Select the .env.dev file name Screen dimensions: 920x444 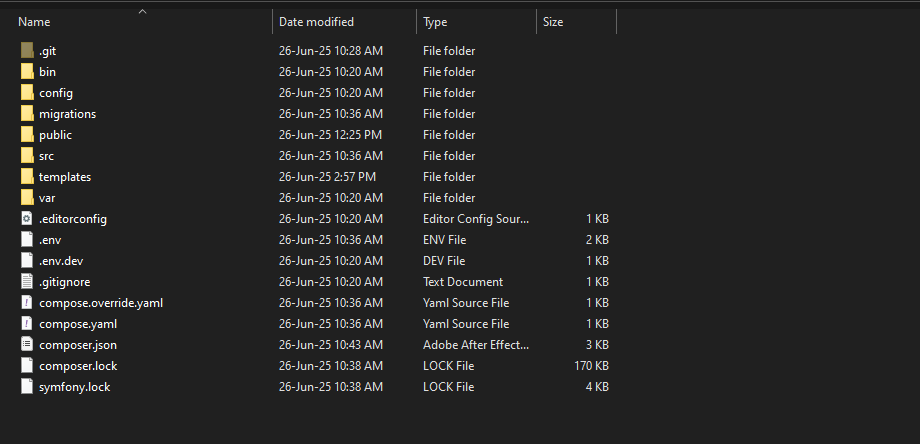(x=60, y=261)
